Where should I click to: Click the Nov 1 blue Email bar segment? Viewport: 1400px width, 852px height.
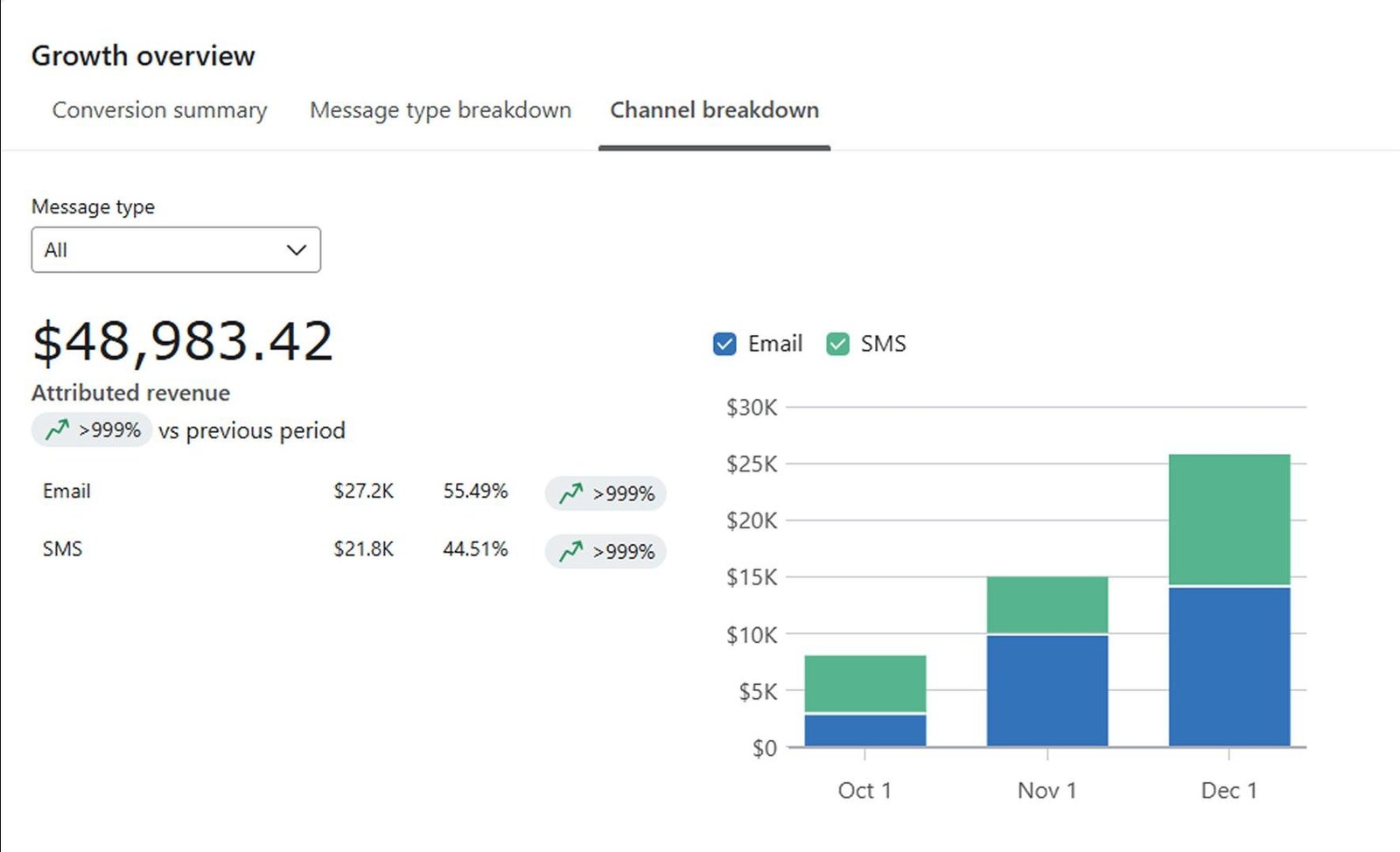click(1046, 690)
